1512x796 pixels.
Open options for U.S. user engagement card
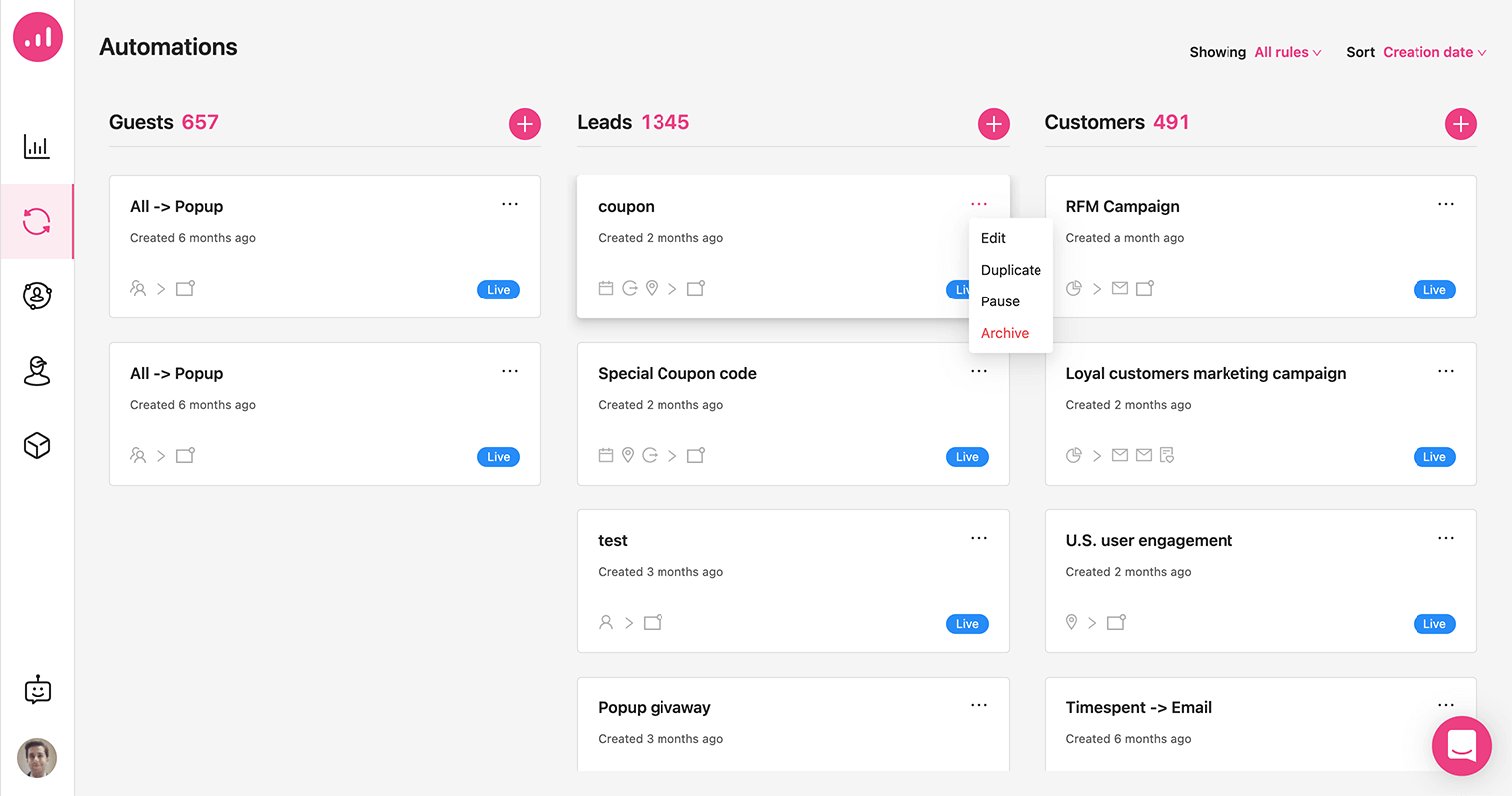pyautogui.click(x=1446, y=538)
